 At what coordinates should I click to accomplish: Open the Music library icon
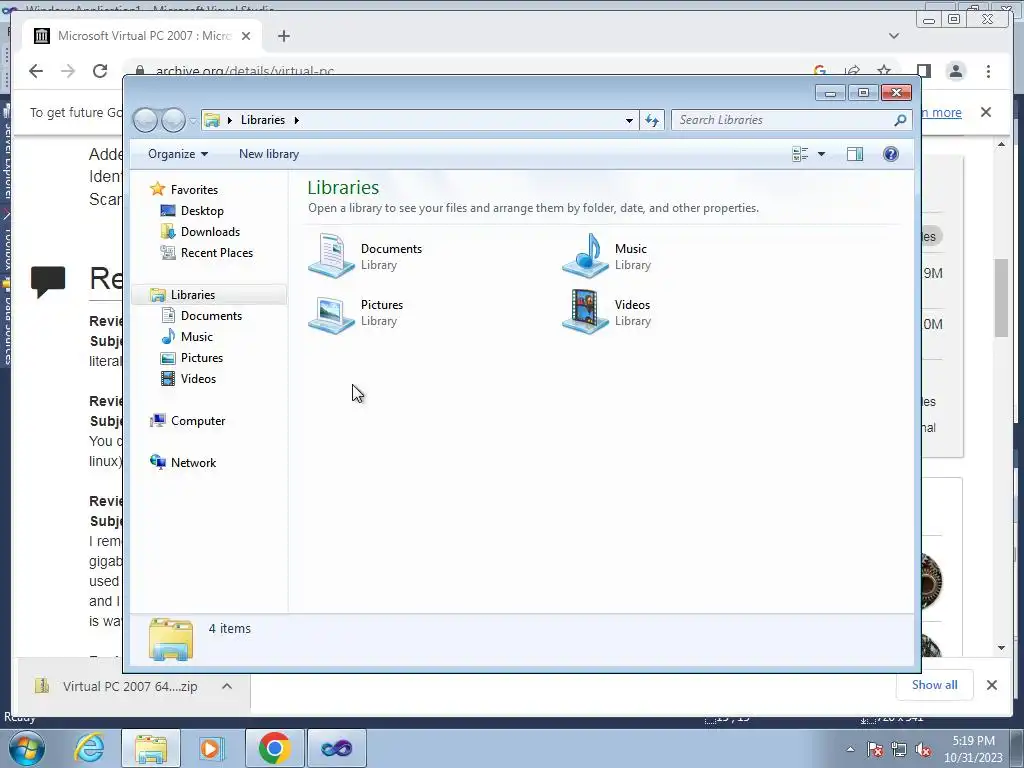point(585,256)
